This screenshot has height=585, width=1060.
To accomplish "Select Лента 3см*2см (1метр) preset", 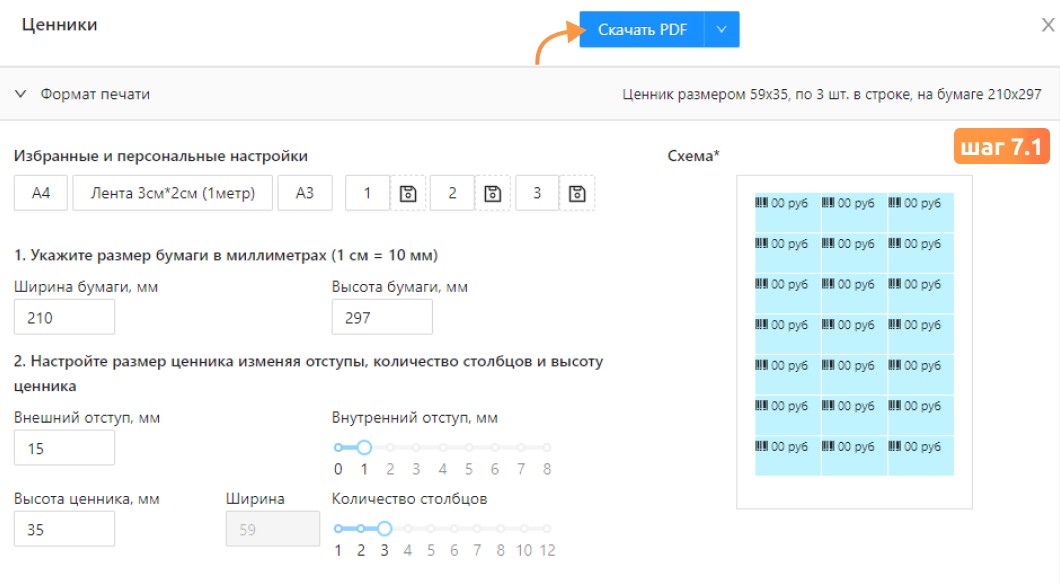I will coord(172,193).
